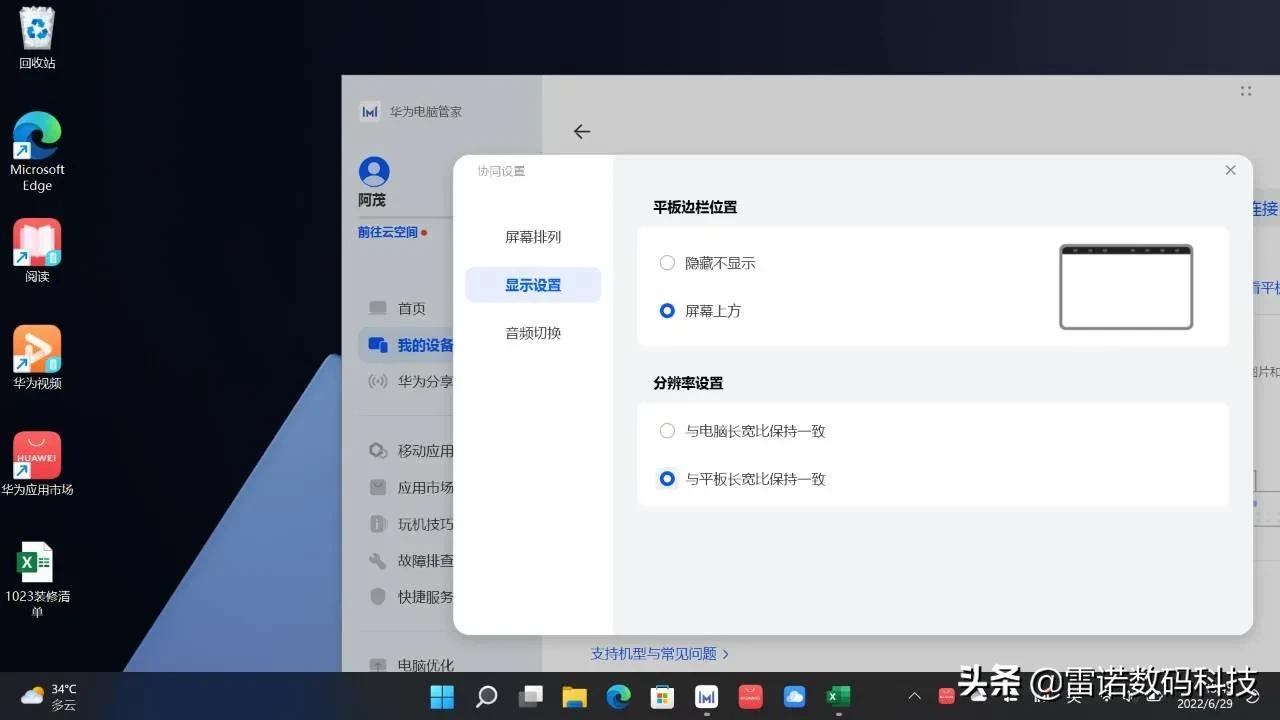
Task: Expand hidden icons chevron in the taskbar
Action: point(914,695)
